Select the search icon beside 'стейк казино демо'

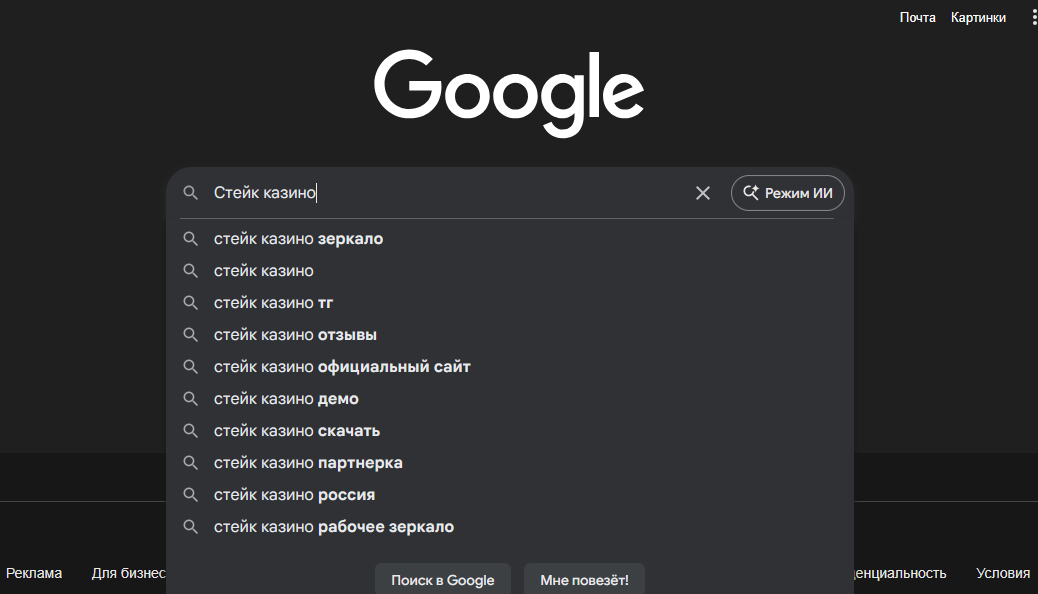[x=190, y=398]
